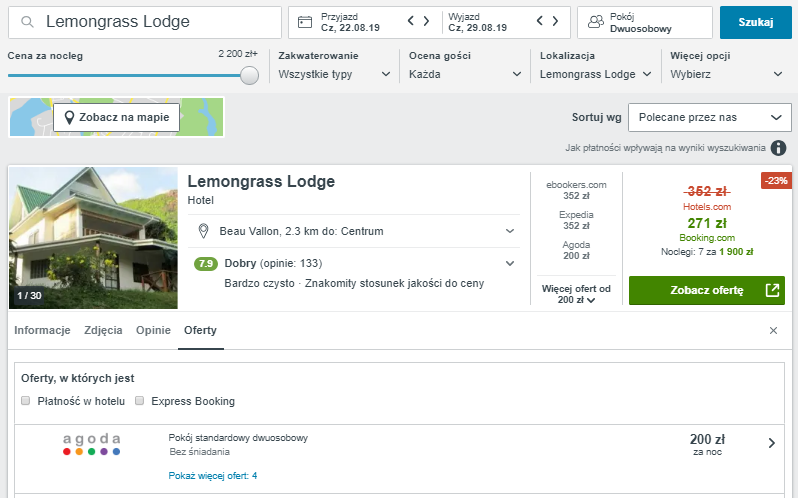798x498 pixels.
Task: Click the Lemongrass Lodge search field
Action: (x=145, y=22)
